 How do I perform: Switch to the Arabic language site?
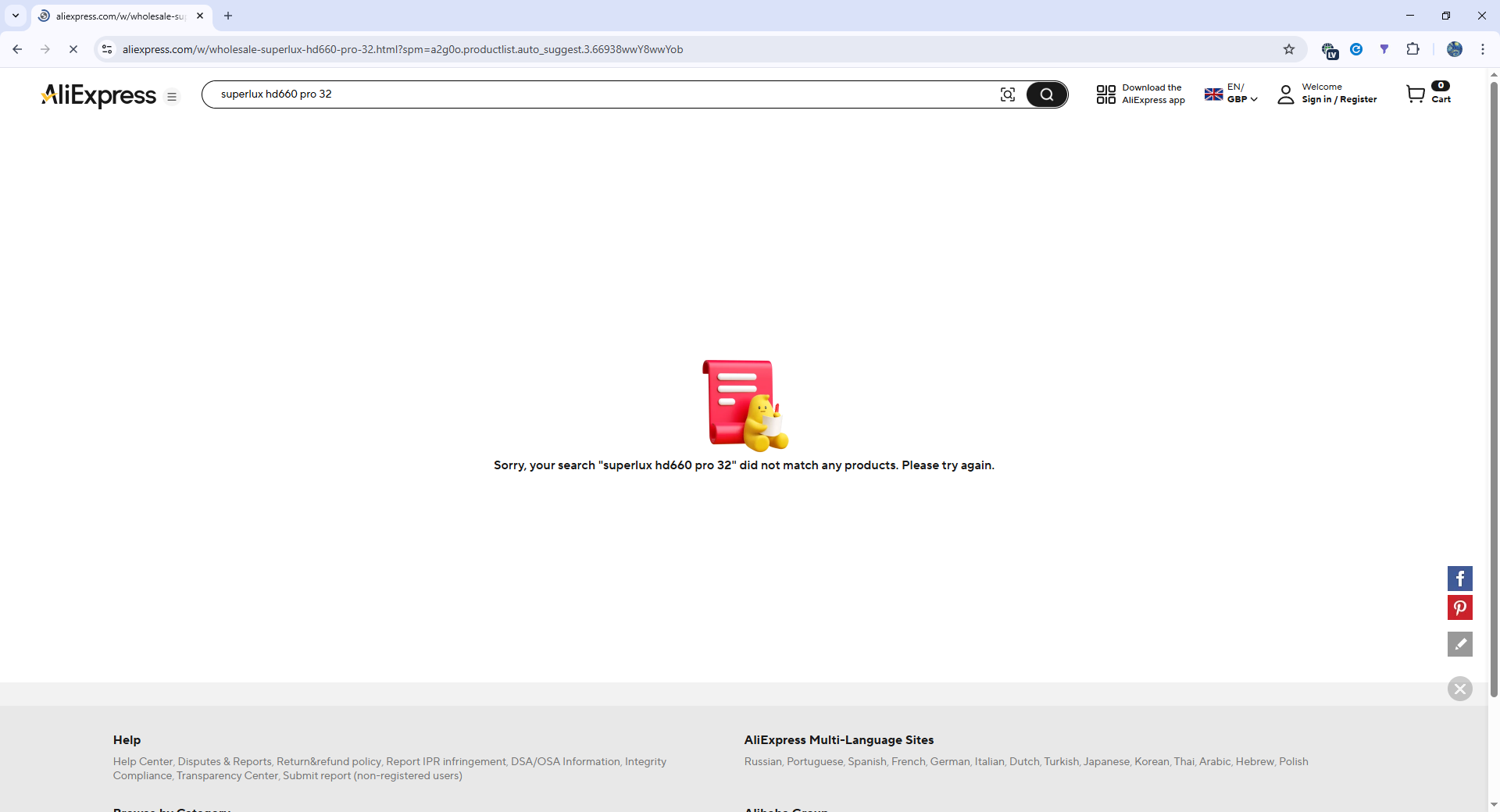pyautogui.click(x=1214, y=761)
